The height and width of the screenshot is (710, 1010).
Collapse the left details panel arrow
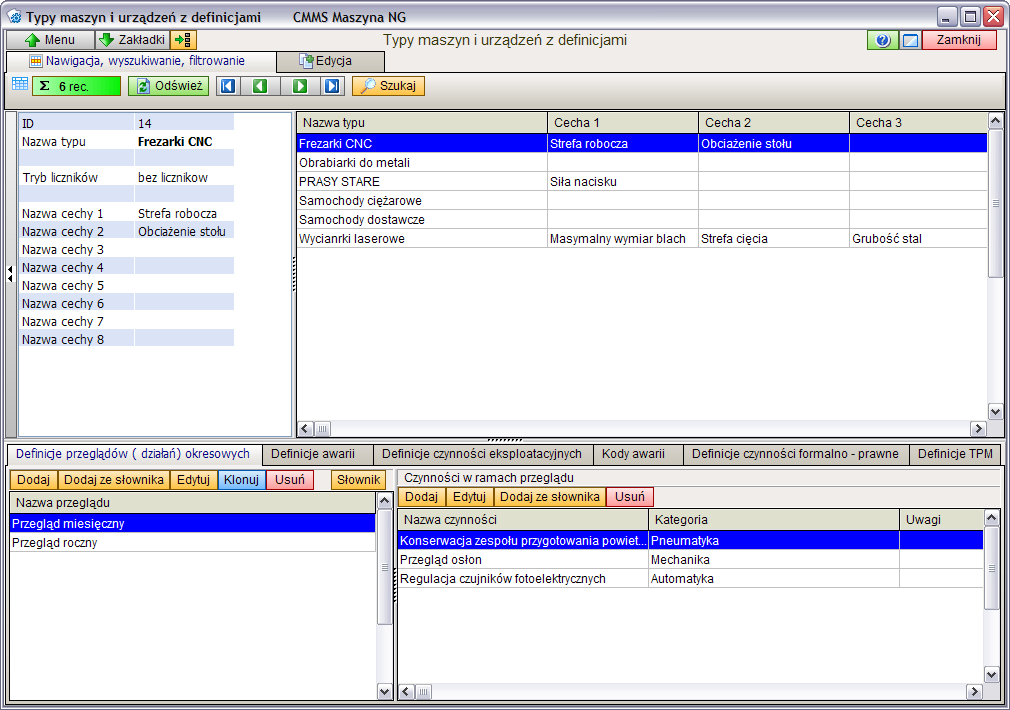tap(10, 274)
